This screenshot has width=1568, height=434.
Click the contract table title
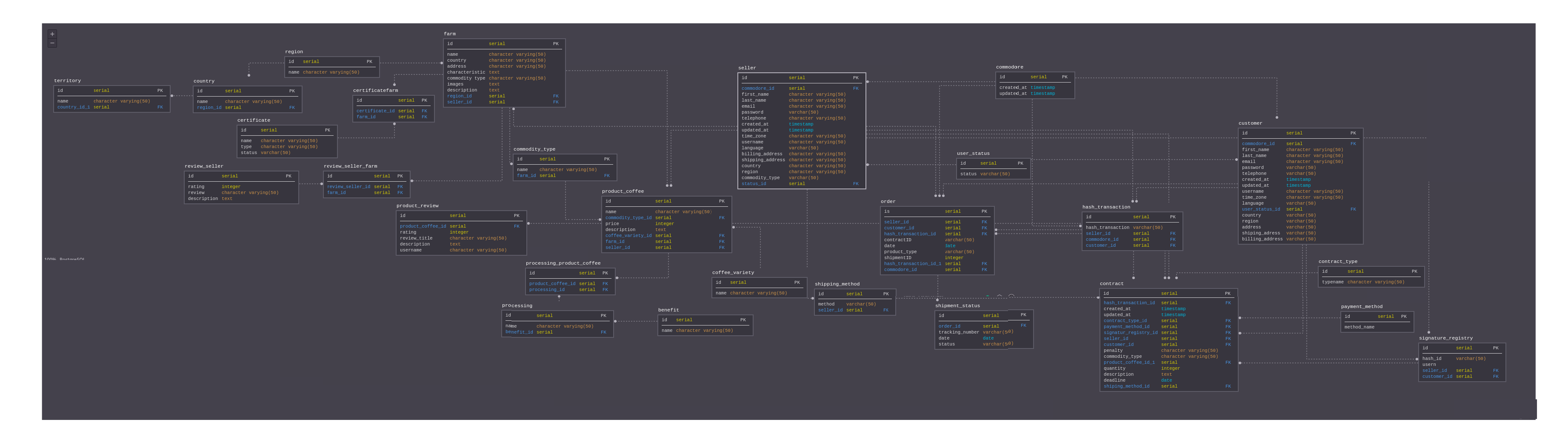tap(1111, 284)
